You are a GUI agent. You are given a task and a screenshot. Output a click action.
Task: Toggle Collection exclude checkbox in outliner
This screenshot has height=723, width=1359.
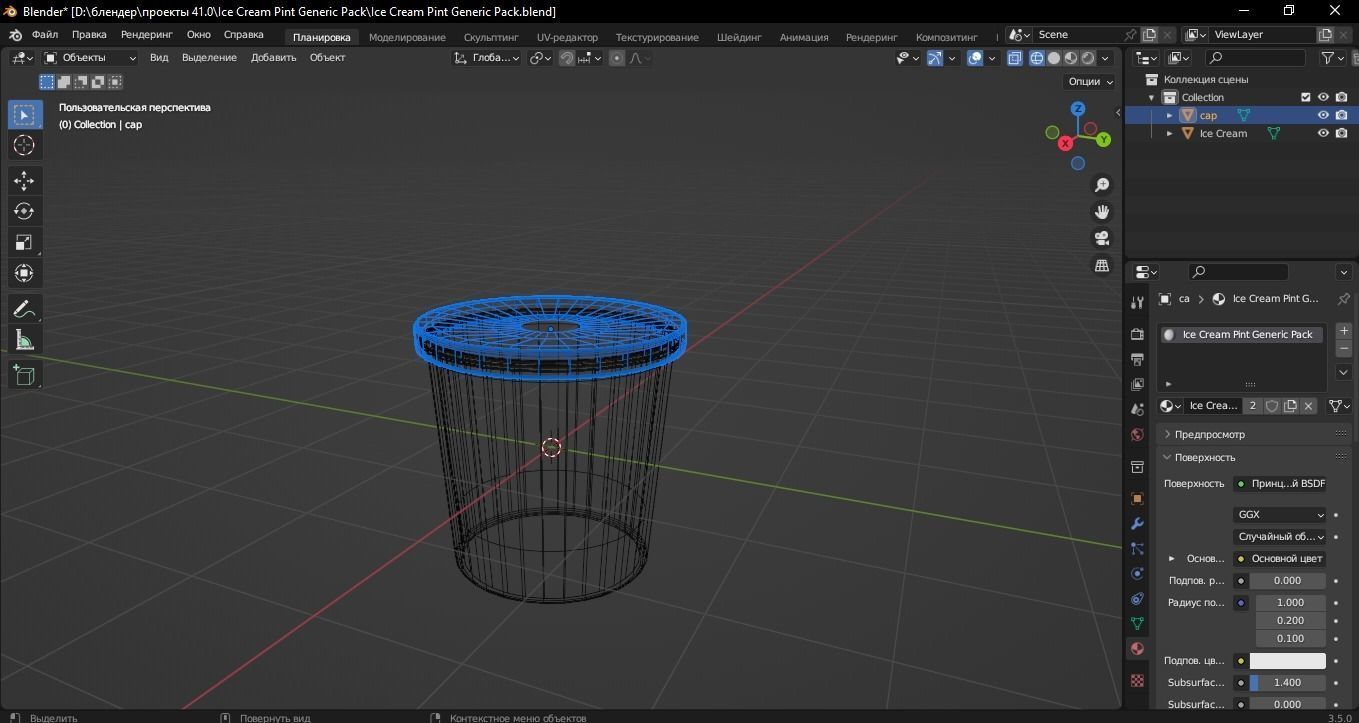click(x=1305, y=97)
